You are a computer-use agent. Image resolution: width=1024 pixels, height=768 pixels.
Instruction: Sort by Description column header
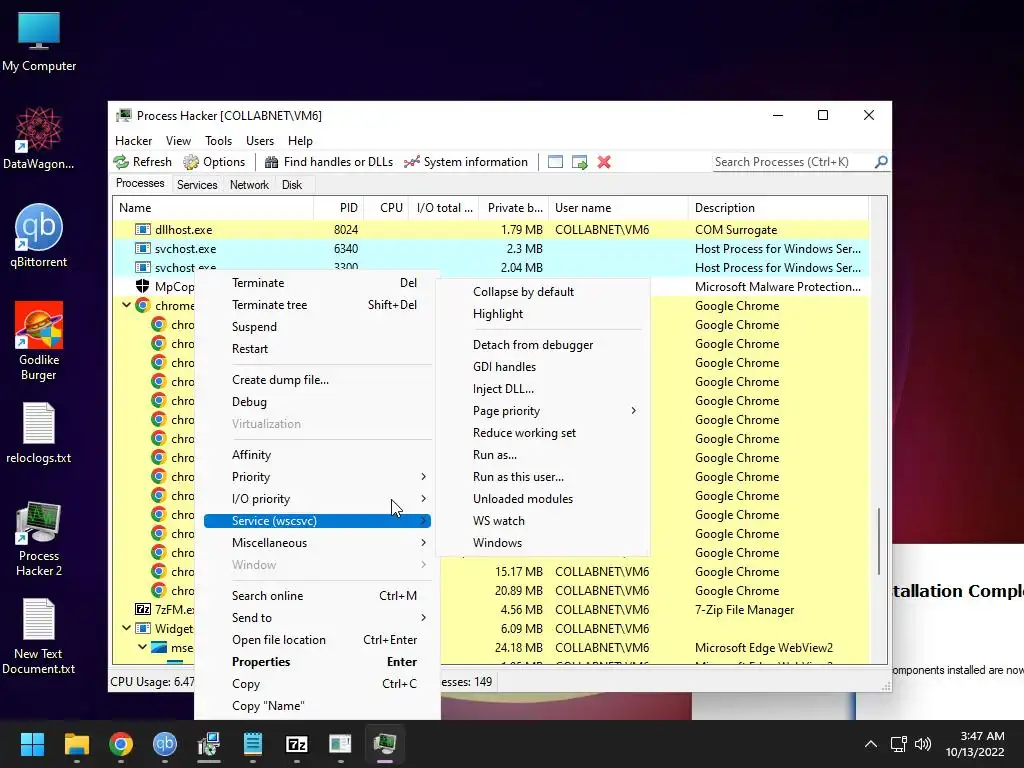pyautogui.click(x=778, y=208)
